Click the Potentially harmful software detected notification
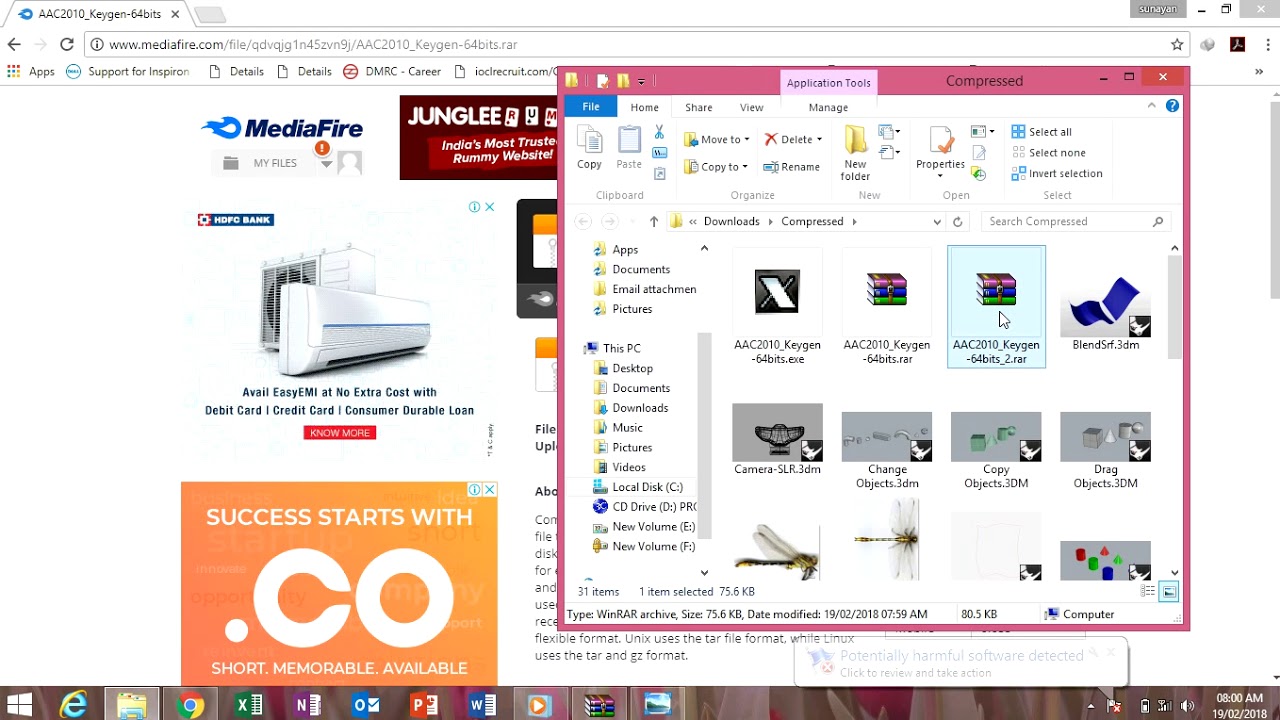 (961, 663)
